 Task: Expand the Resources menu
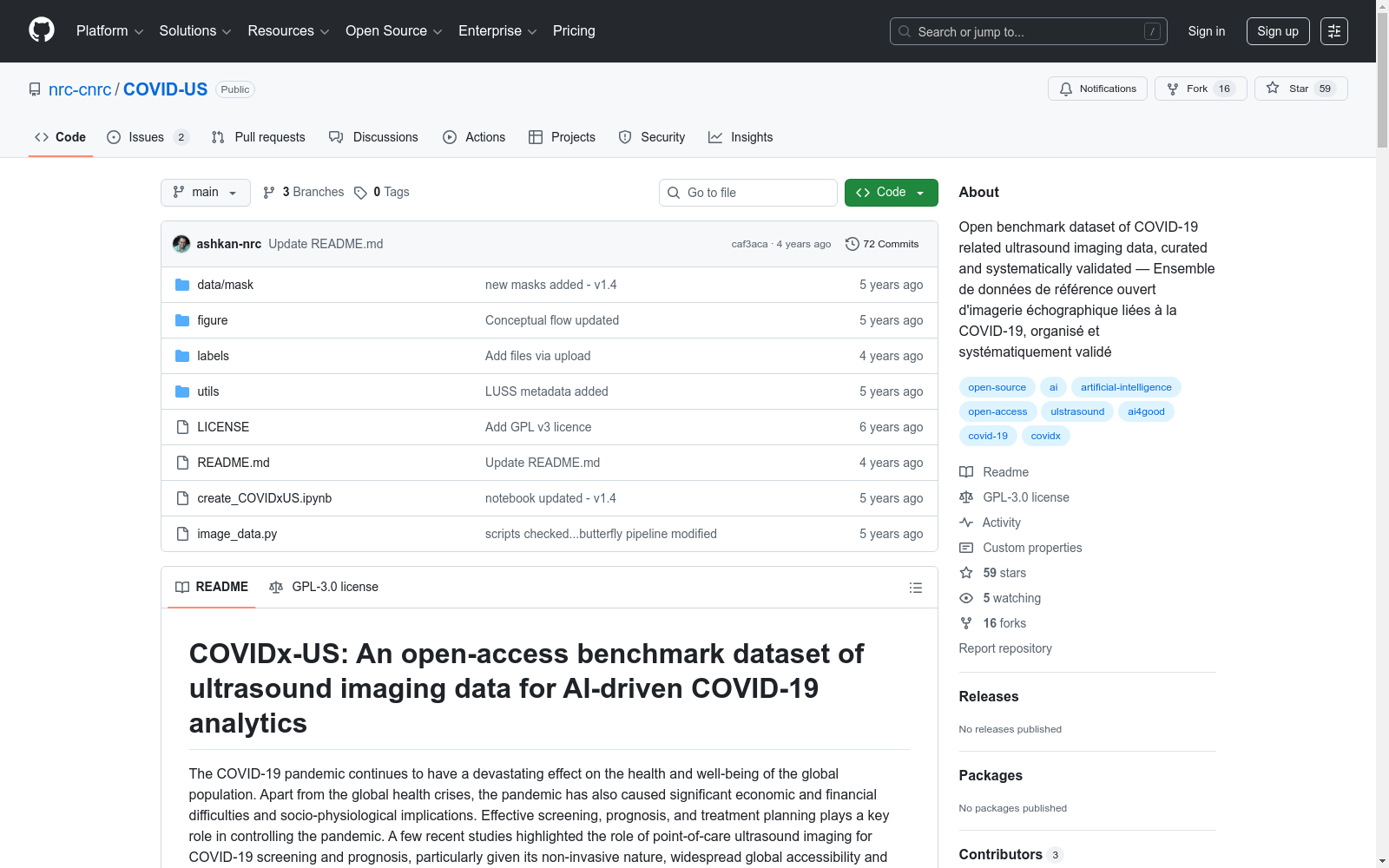pos(288,31)
